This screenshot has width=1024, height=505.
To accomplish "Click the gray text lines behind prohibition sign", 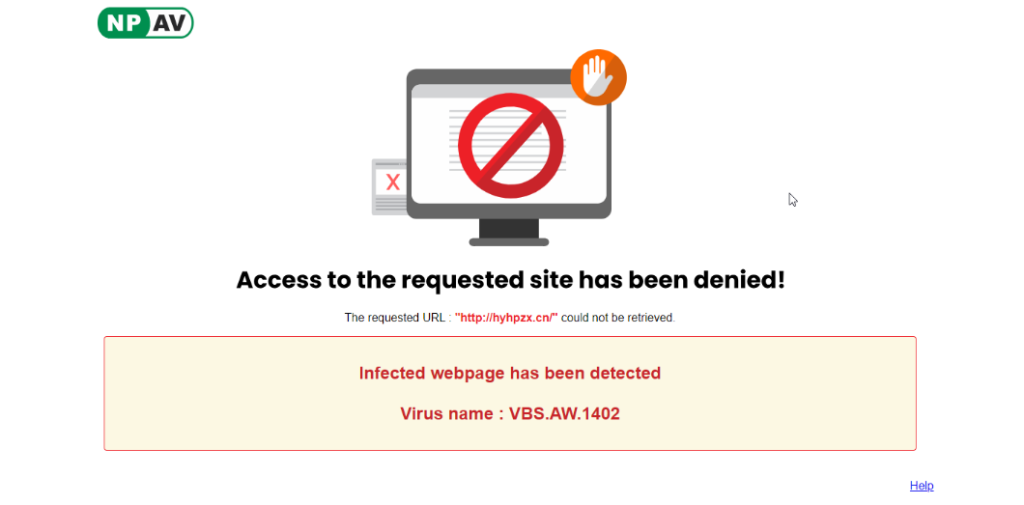I will pyautogui.click(x=507, y=140).
